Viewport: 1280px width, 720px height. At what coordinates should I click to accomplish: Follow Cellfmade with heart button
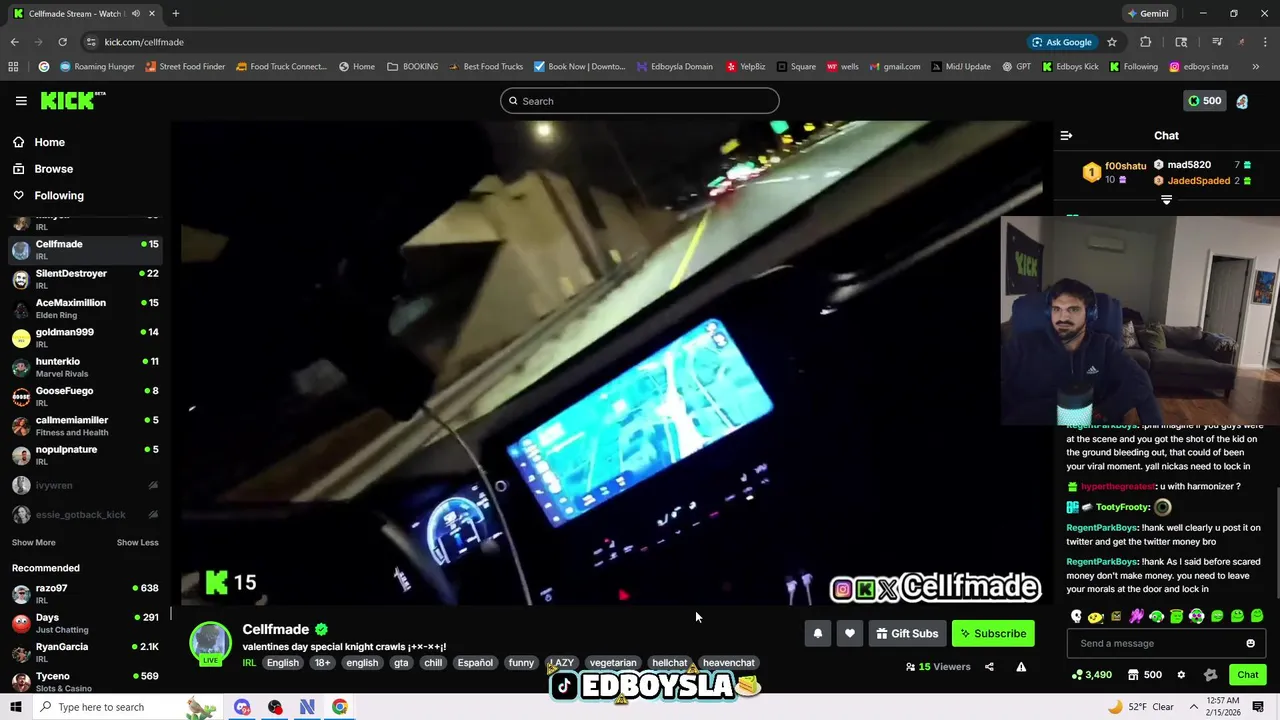(850, 633)
